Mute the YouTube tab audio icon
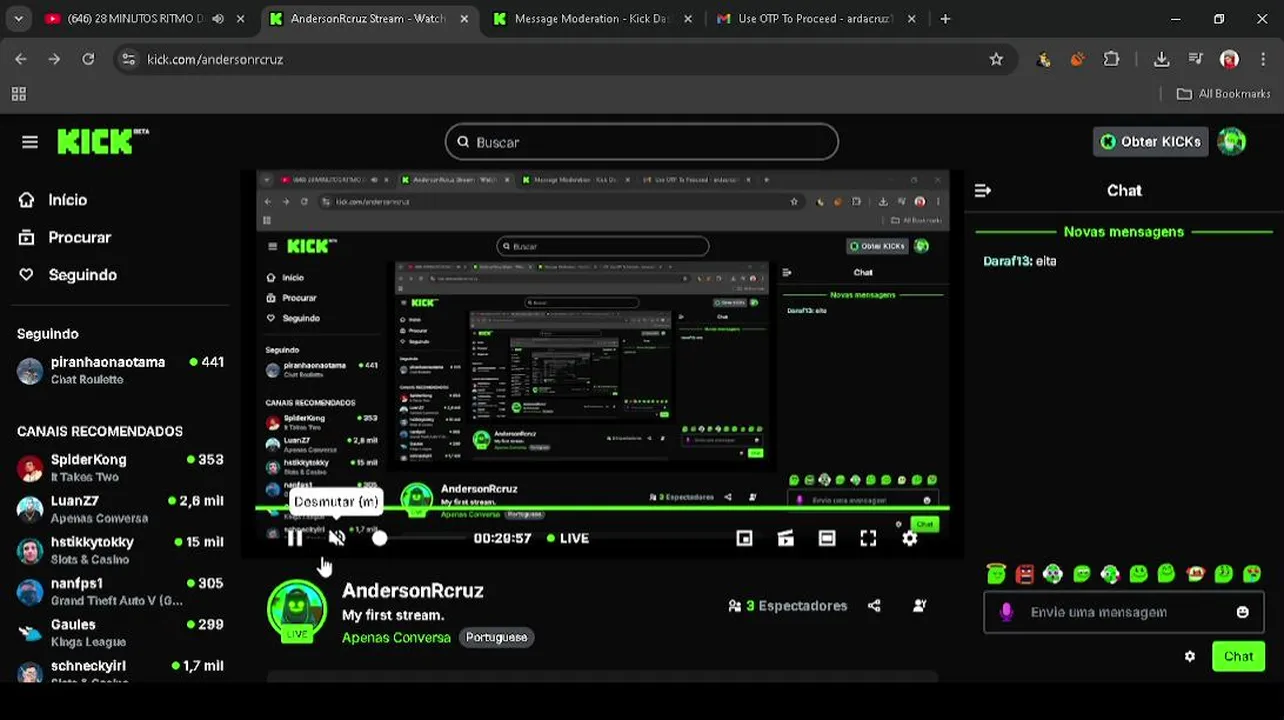This screenshot has width=1284, height=720. tap(218, 18)
